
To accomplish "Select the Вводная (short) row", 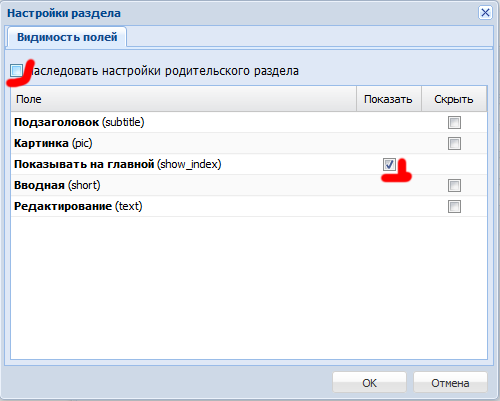I will point(249,185).
